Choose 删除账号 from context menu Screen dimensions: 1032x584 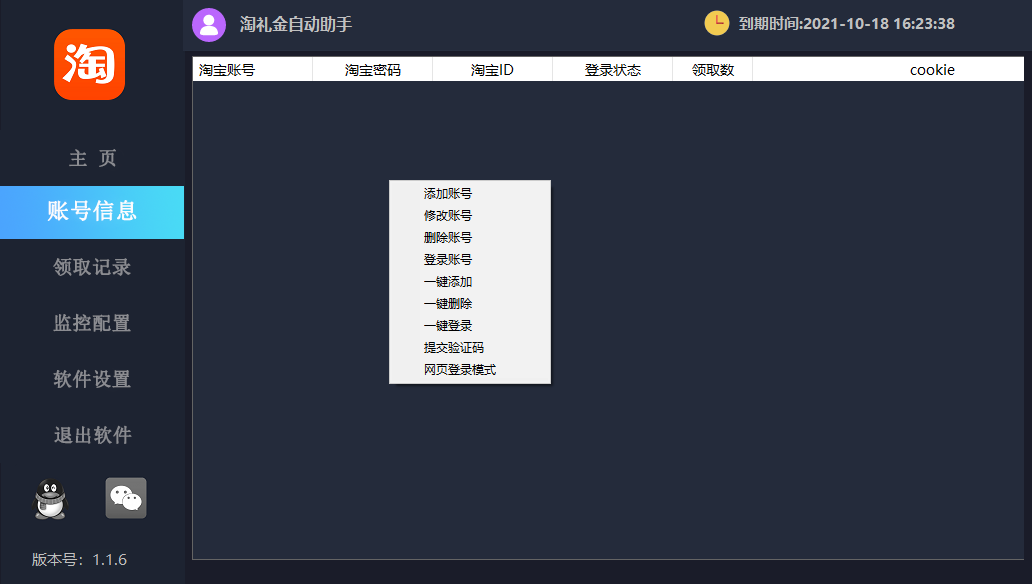point(470,238)
